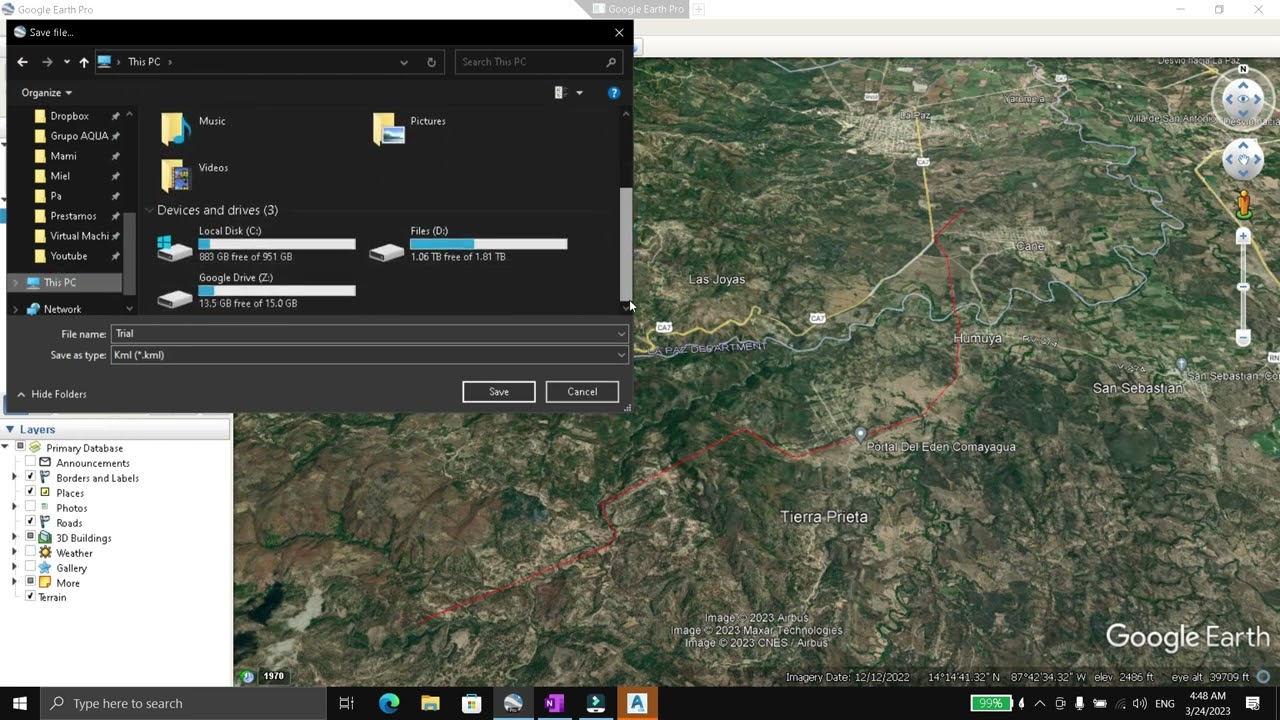The image size is (1280, 720).
Task: Toggle the 3D Buildings layer checkbox
Action: [x=30, y=538]
